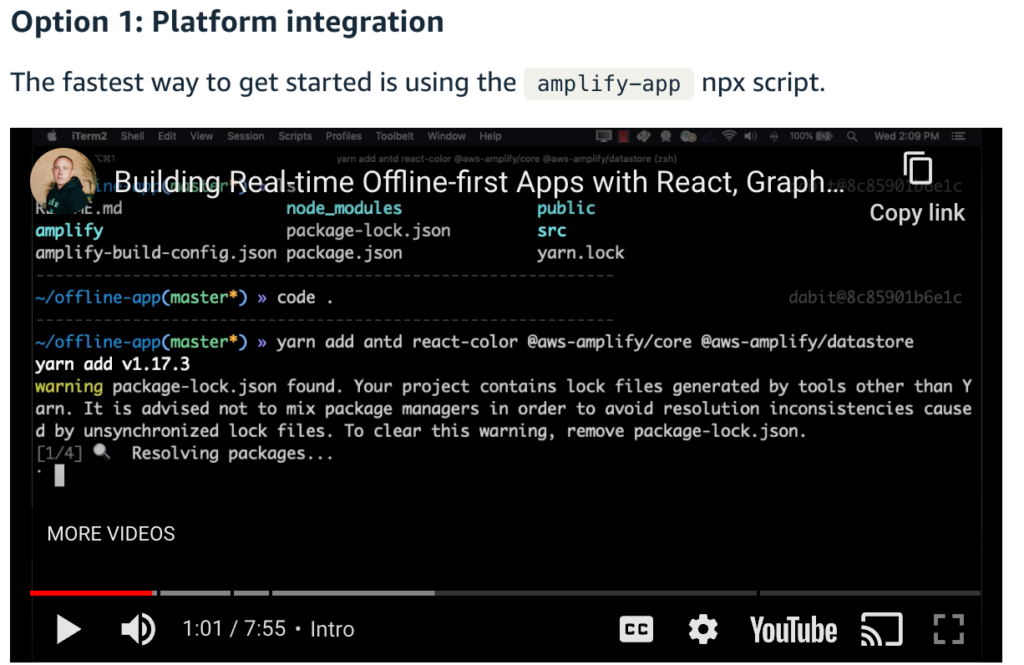
Task: Seek using the red progress bar
Action: point(92,593)
